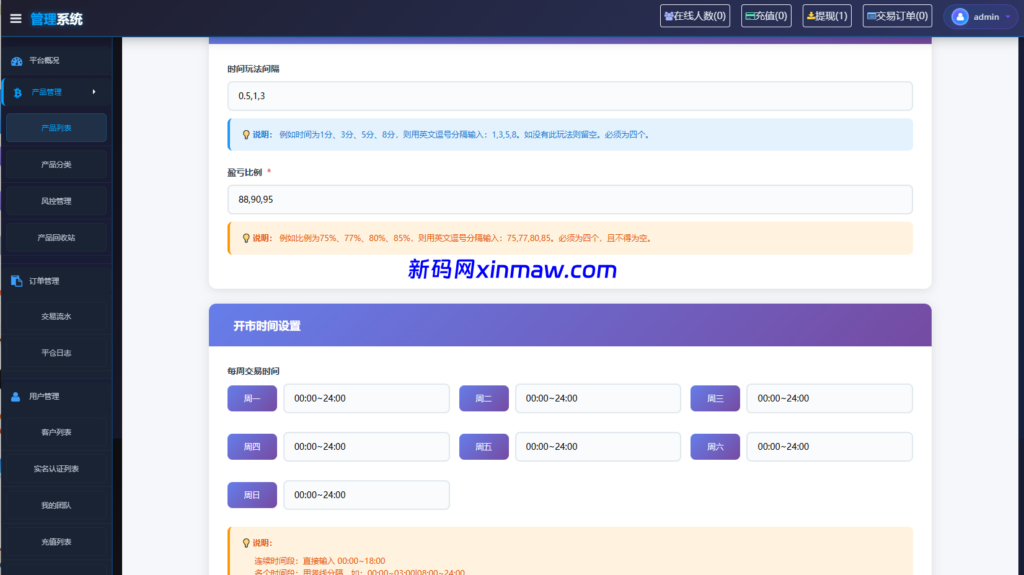
Task: Click the 用户管理 sidebar text
Action: (x=44, y=397)
